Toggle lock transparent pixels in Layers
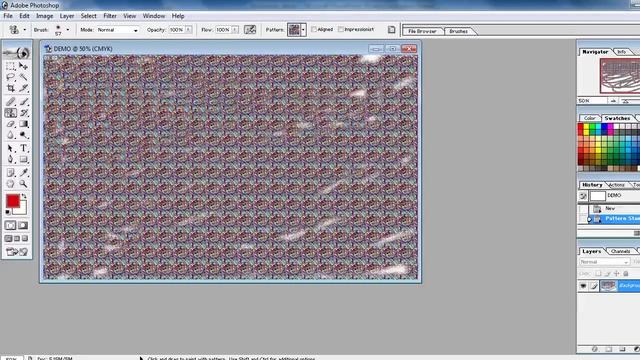The height and width of the screenshot is (360, 640). (598, 273)
